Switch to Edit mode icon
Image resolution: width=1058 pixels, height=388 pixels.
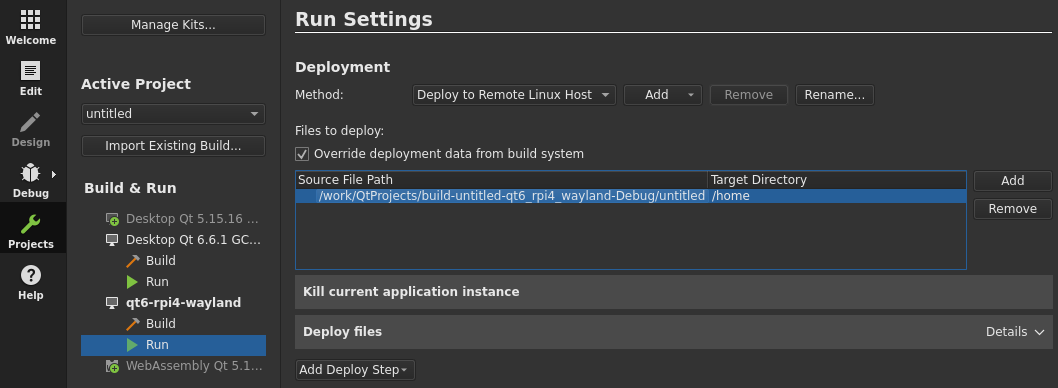pyautogui.click(x=30, y=70)
